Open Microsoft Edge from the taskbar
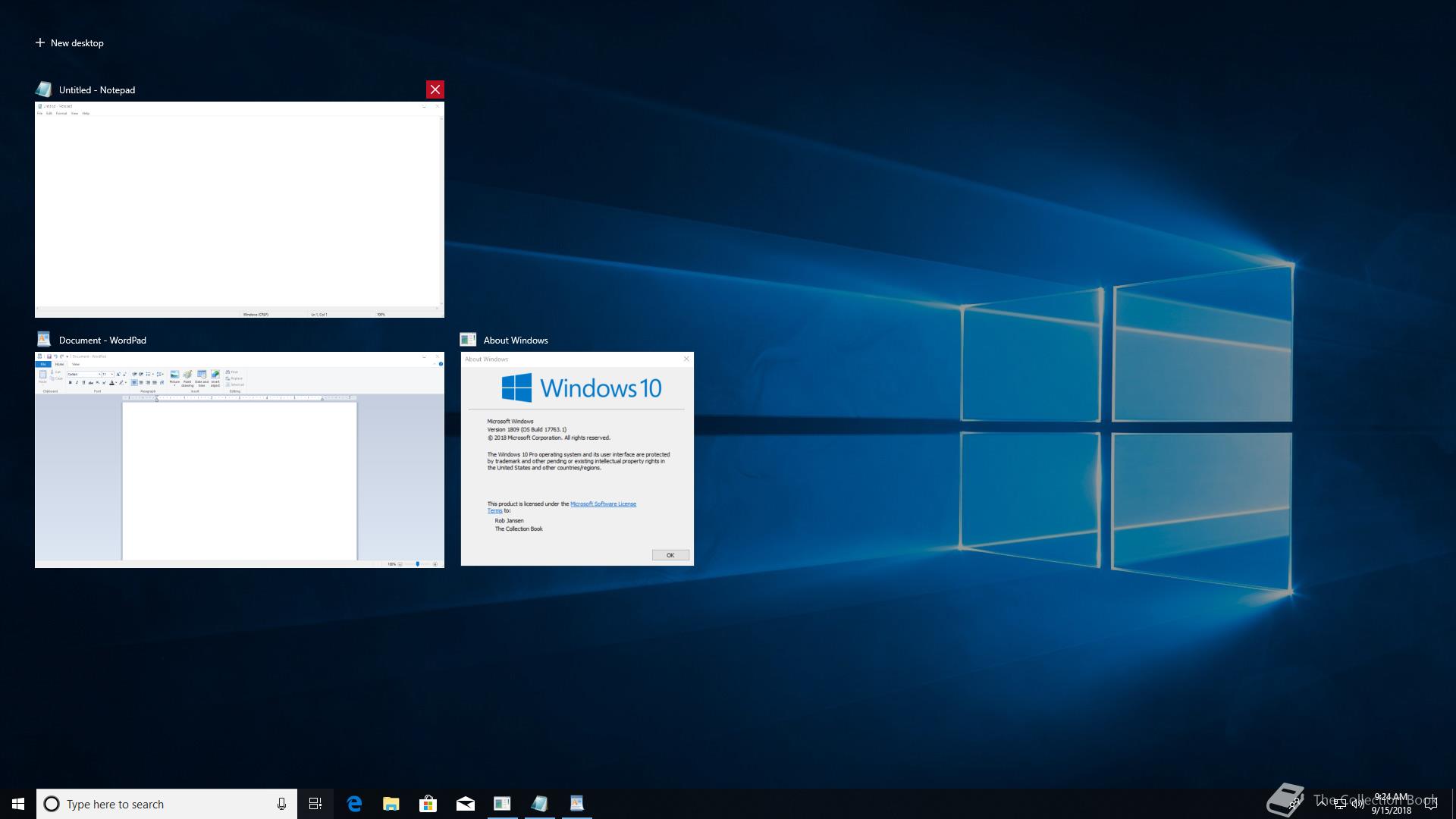This screenshot has height=819, width=1456. click(354, 804)
